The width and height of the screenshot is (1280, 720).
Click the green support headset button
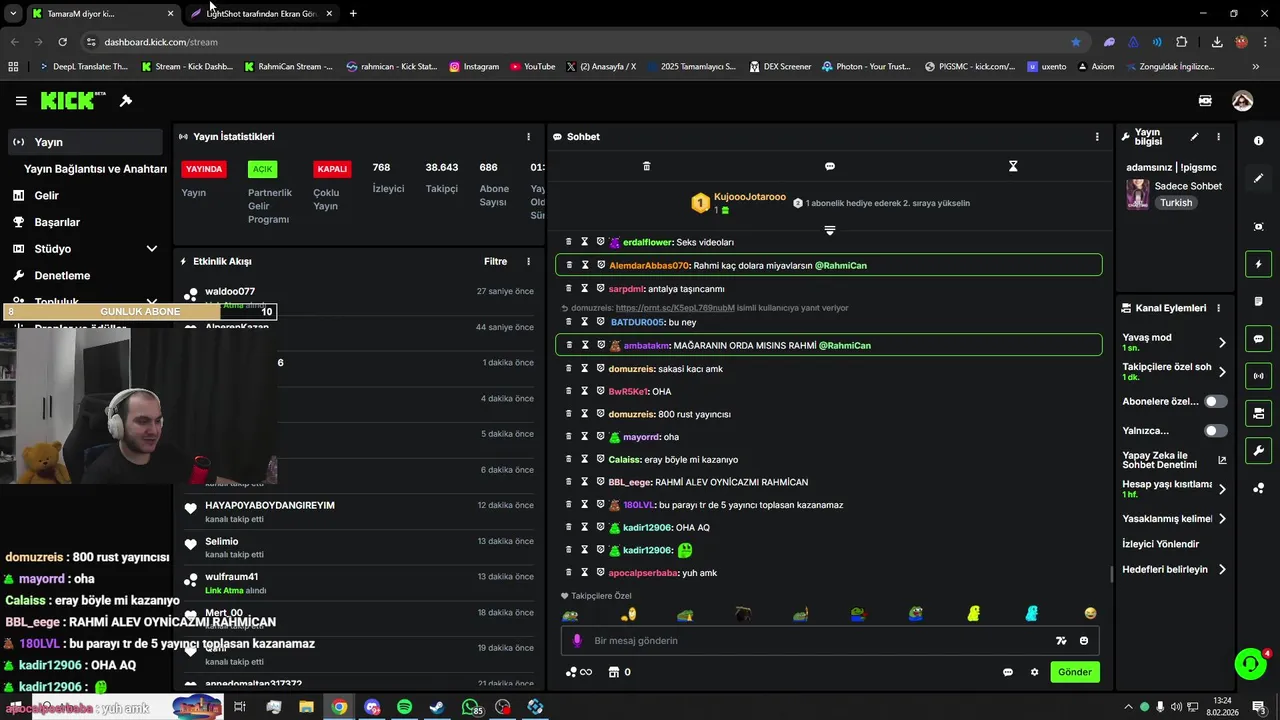(1249, 663)
